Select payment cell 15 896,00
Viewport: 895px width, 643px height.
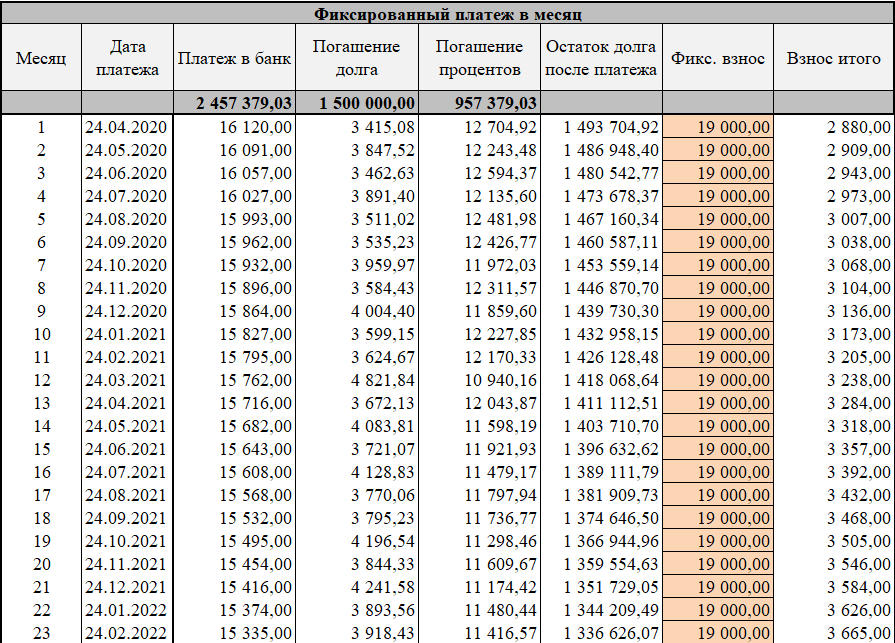coord(234,288)
